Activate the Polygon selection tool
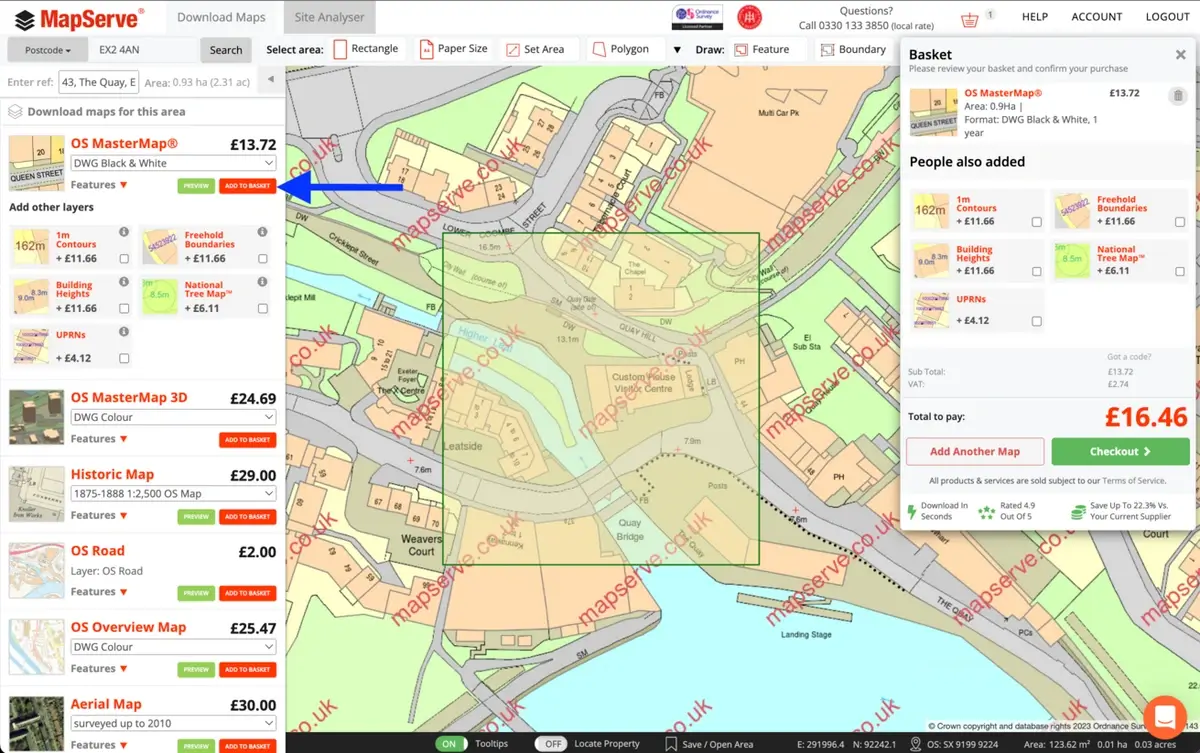Viewport: 1200px width, 753px height. point(620,49)
